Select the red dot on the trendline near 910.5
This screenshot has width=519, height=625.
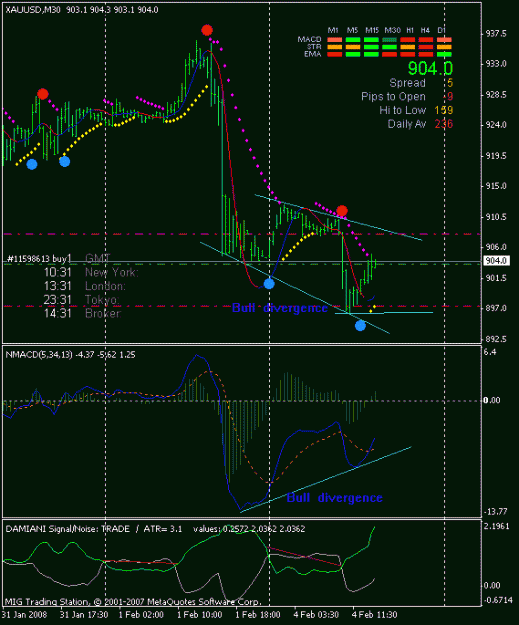coord(342,211)
